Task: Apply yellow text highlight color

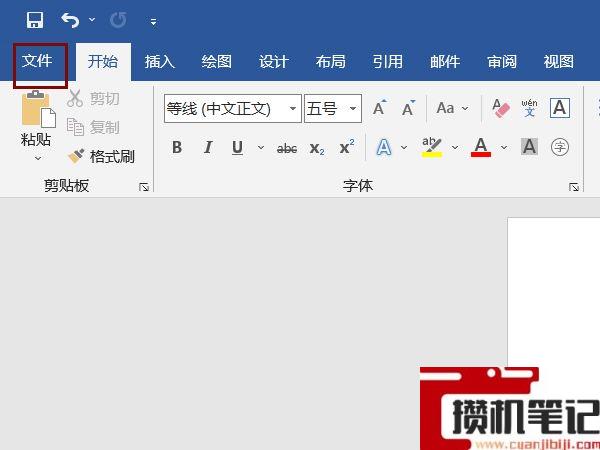Action: (x=432, y=147)
